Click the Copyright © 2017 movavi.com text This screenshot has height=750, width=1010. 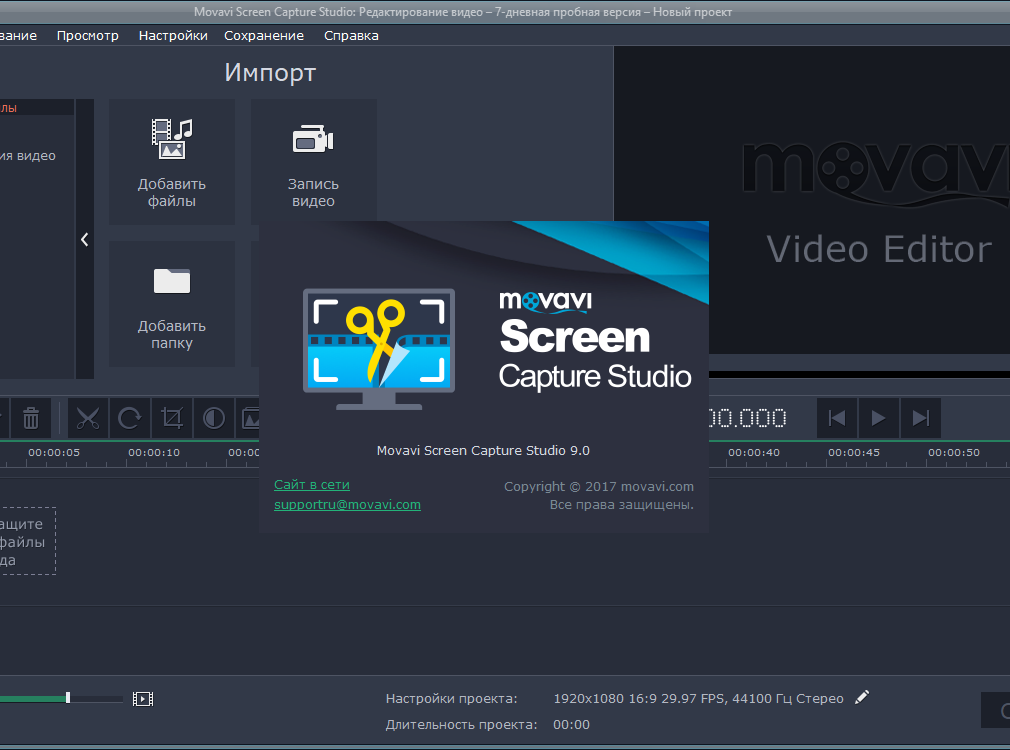click(599, 486)
